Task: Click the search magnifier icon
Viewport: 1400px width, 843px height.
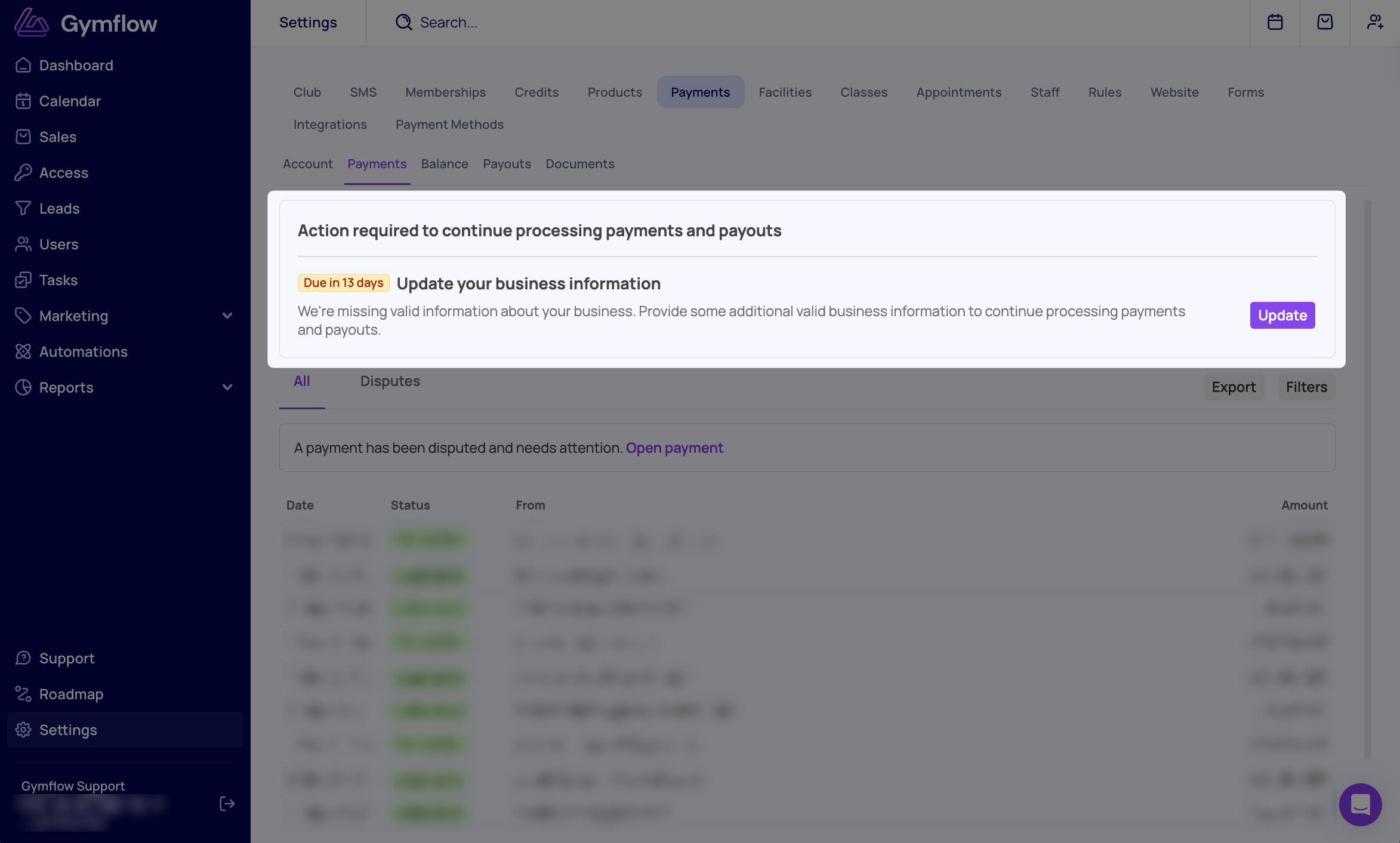Action: tap(404, 23)
